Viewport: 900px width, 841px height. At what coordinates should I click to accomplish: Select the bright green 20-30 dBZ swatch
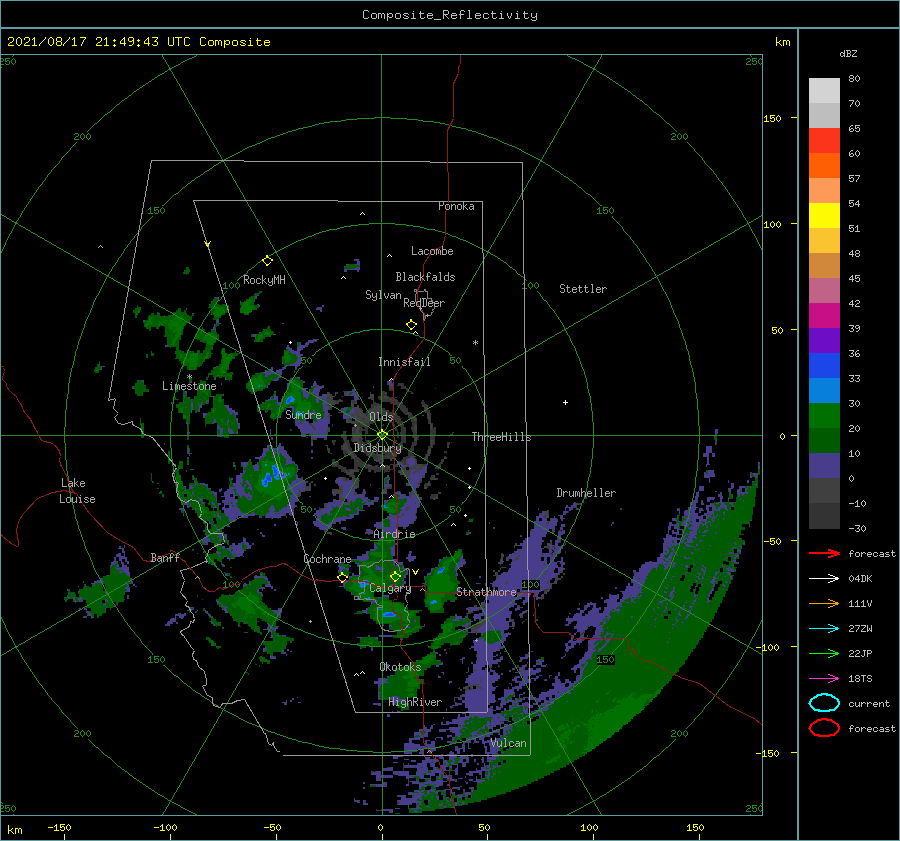click(824, 416)
